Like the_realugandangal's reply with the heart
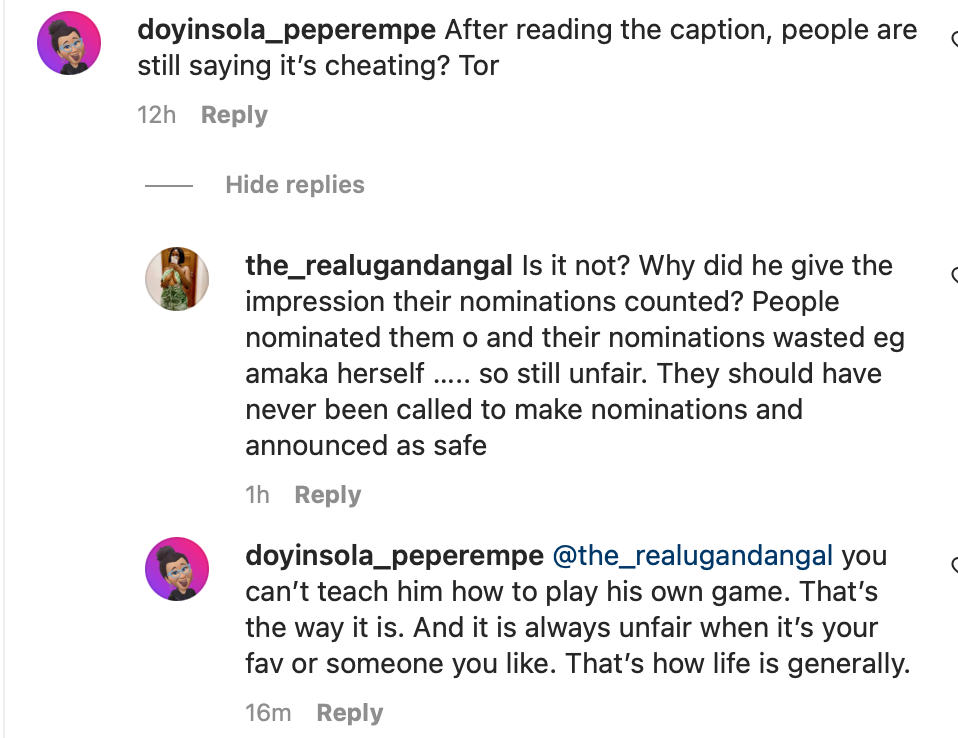 pyautogui.click(x=953, y=275)
